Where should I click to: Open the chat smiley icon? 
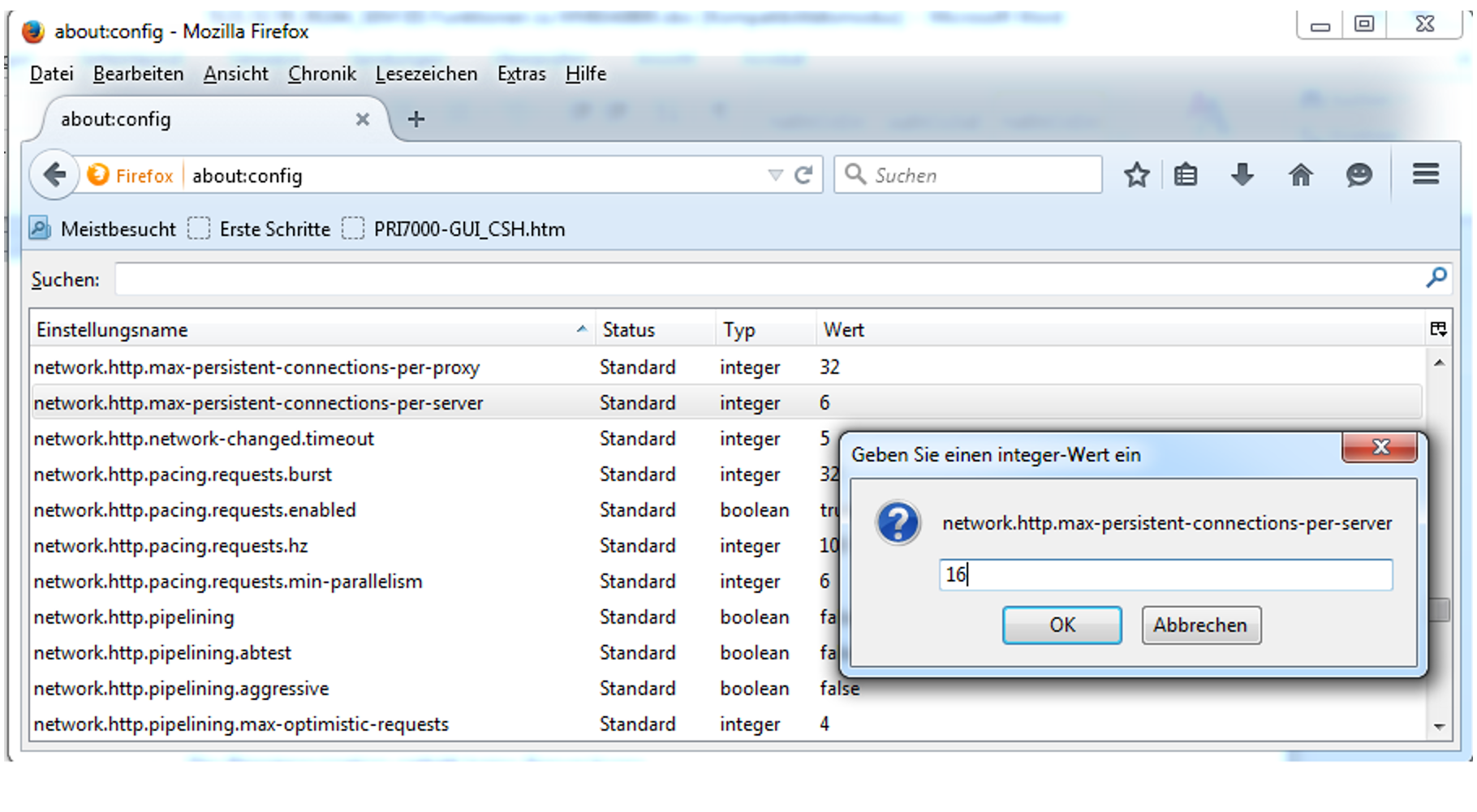(1359, 175)
